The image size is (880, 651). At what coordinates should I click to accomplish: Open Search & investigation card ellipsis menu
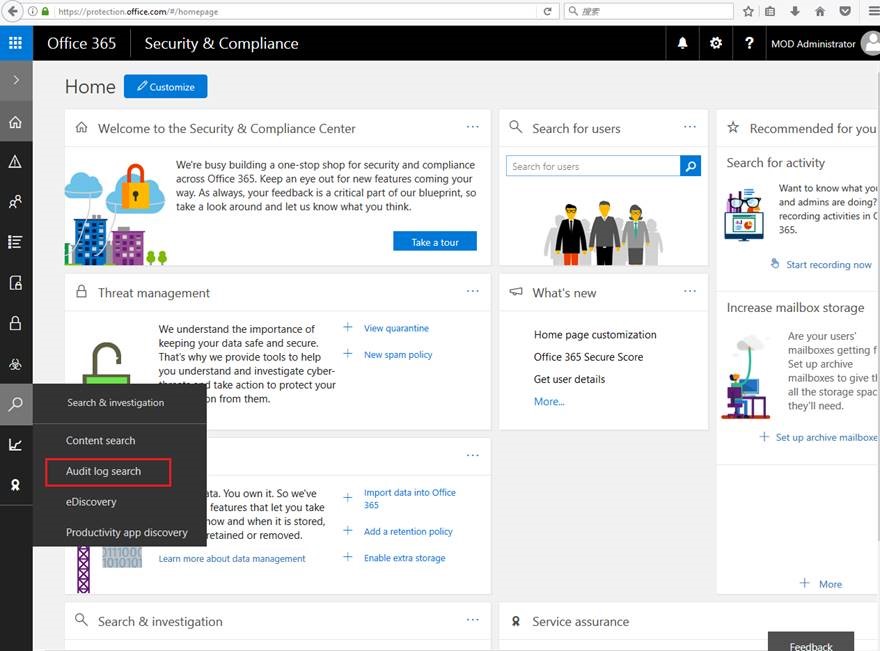click(x=473, y=620)
